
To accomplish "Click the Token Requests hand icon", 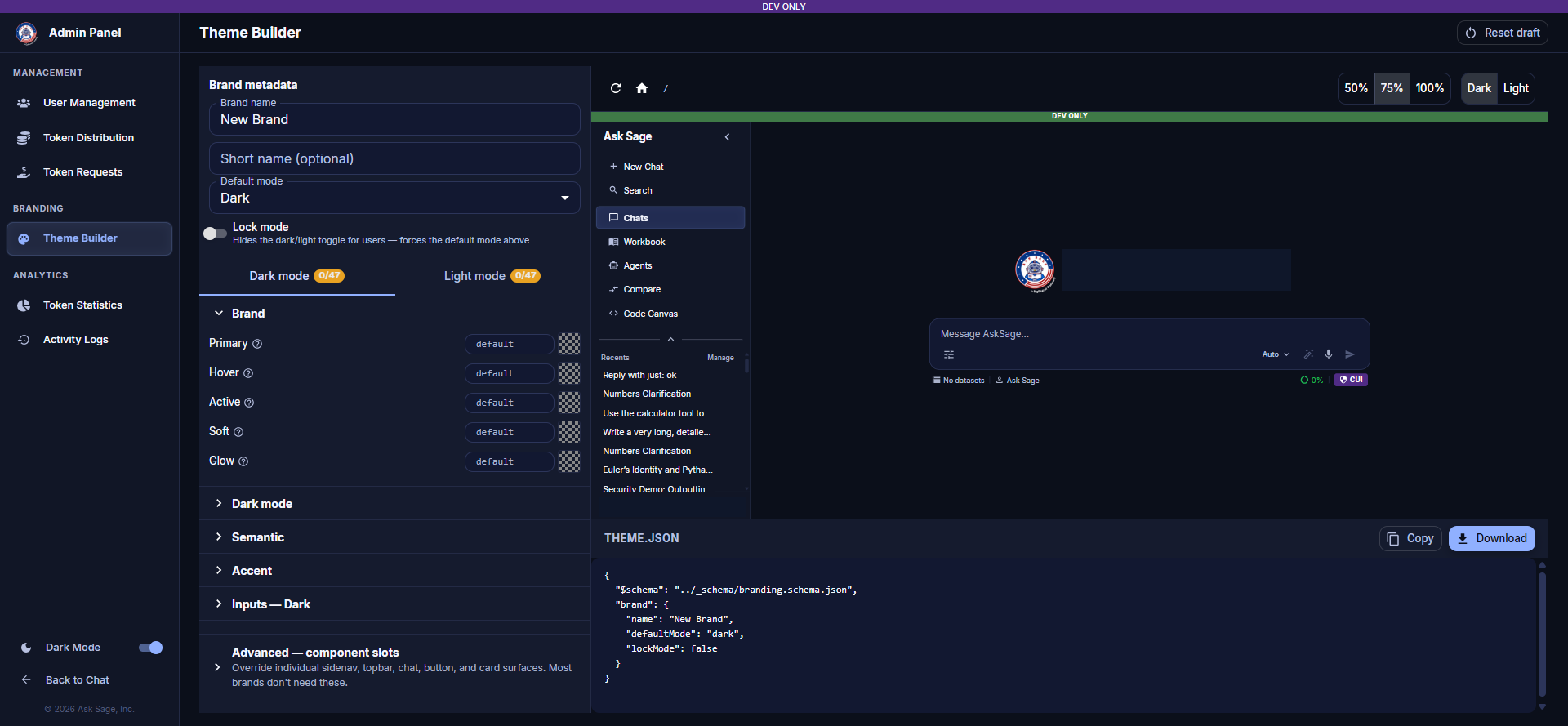I will click(24, 172).
